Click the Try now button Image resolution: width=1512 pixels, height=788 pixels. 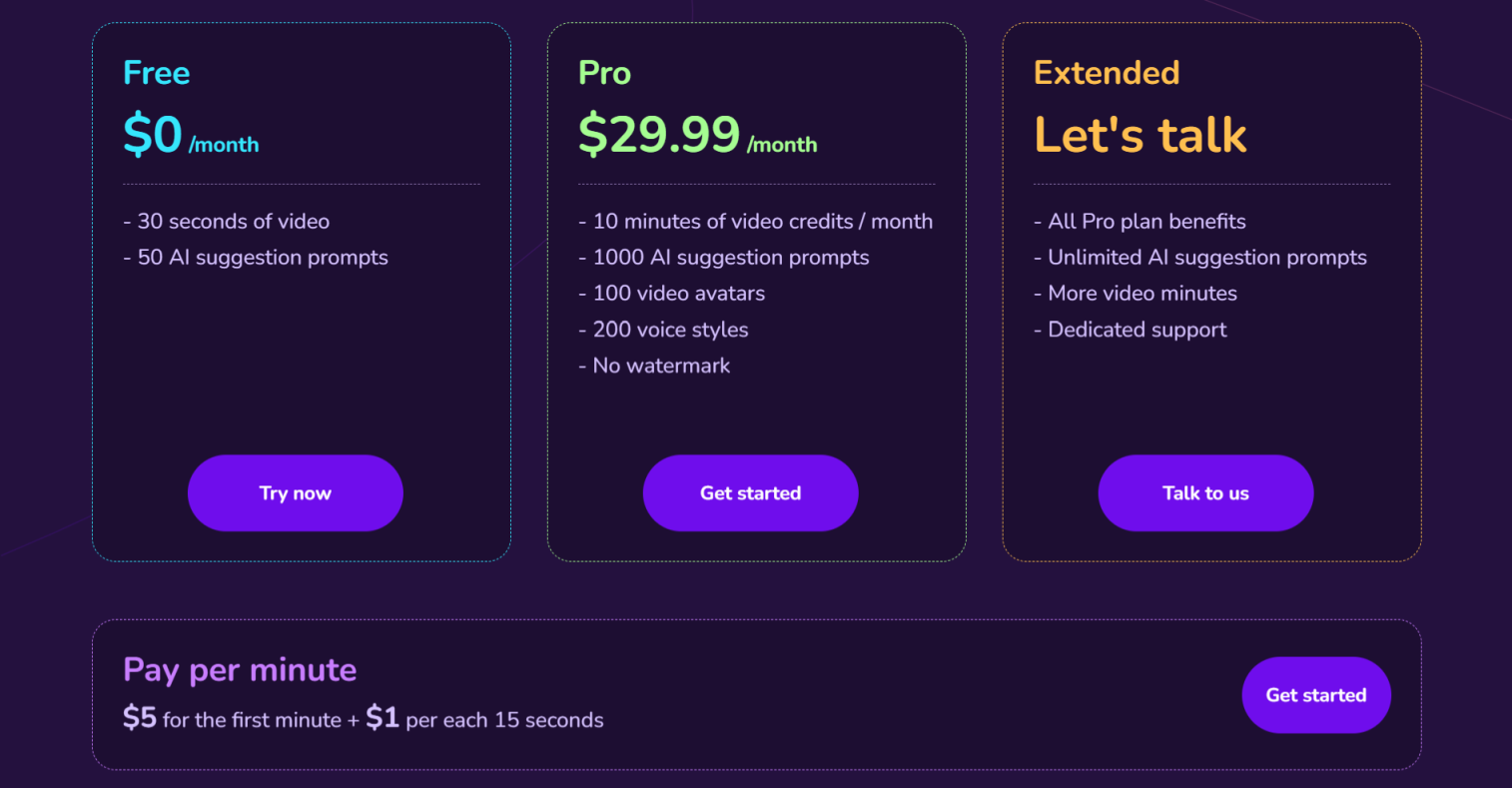(295, 493)
